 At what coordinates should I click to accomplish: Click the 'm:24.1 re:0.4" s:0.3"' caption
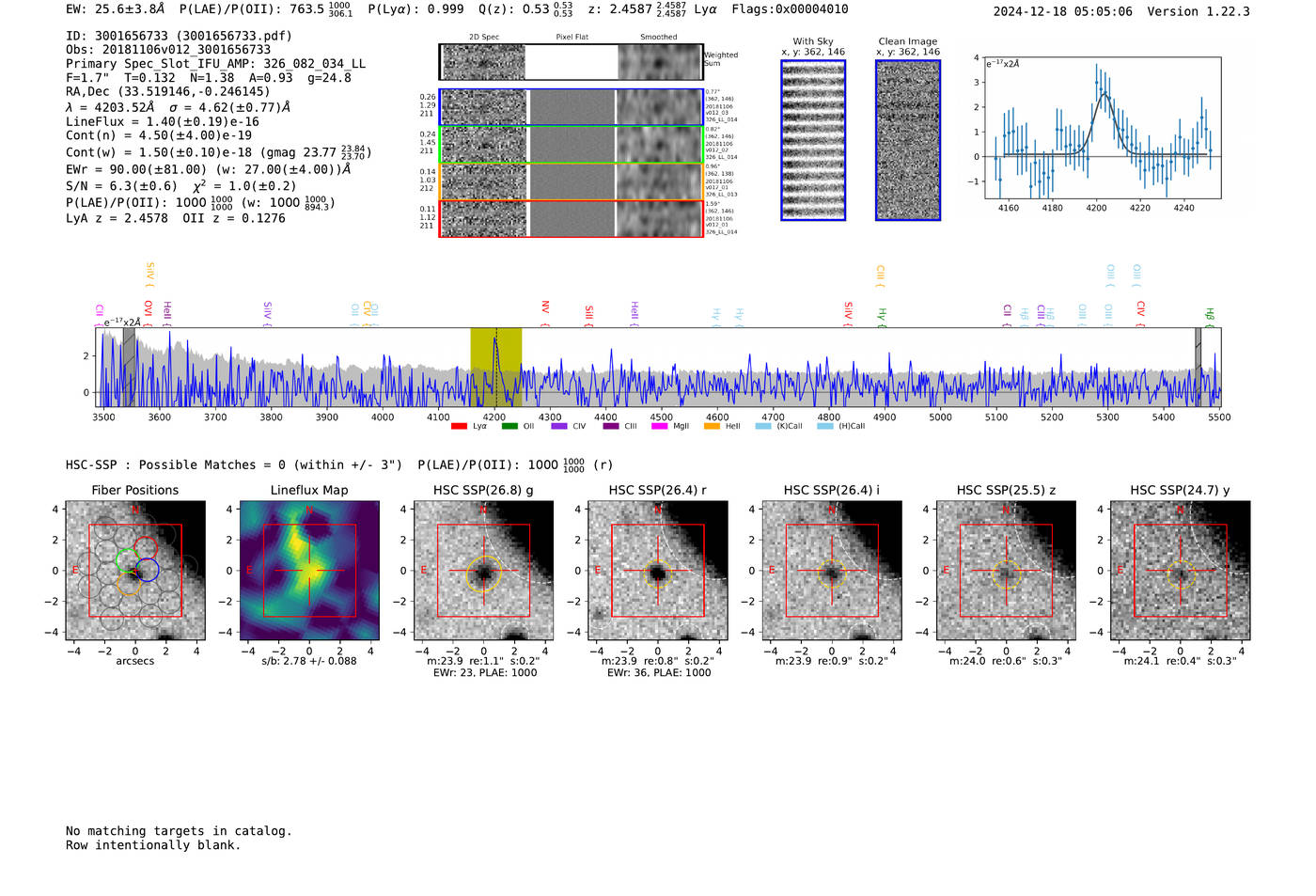click(1181, 661)
